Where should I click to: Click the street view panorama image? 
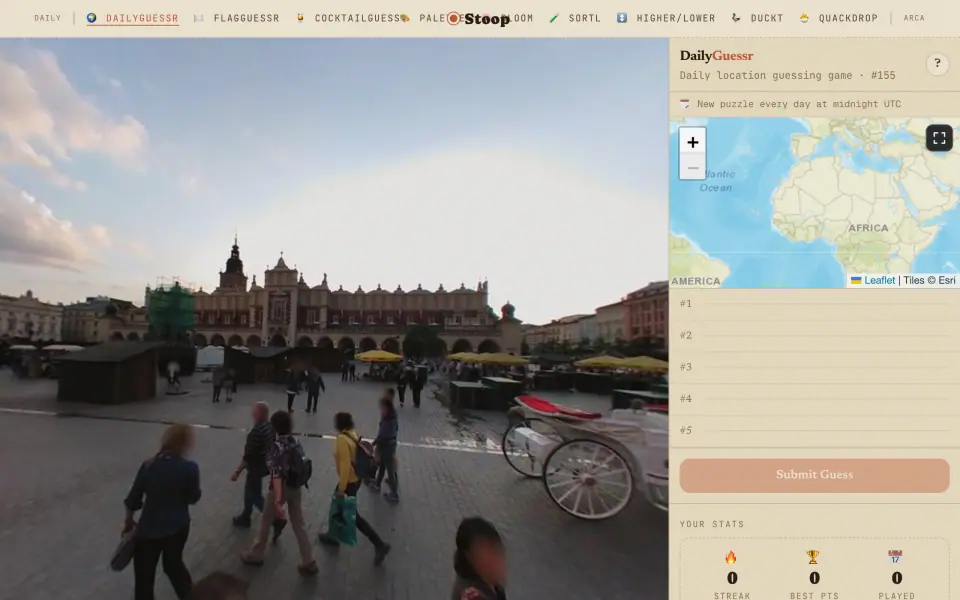(x=334, y=318)
